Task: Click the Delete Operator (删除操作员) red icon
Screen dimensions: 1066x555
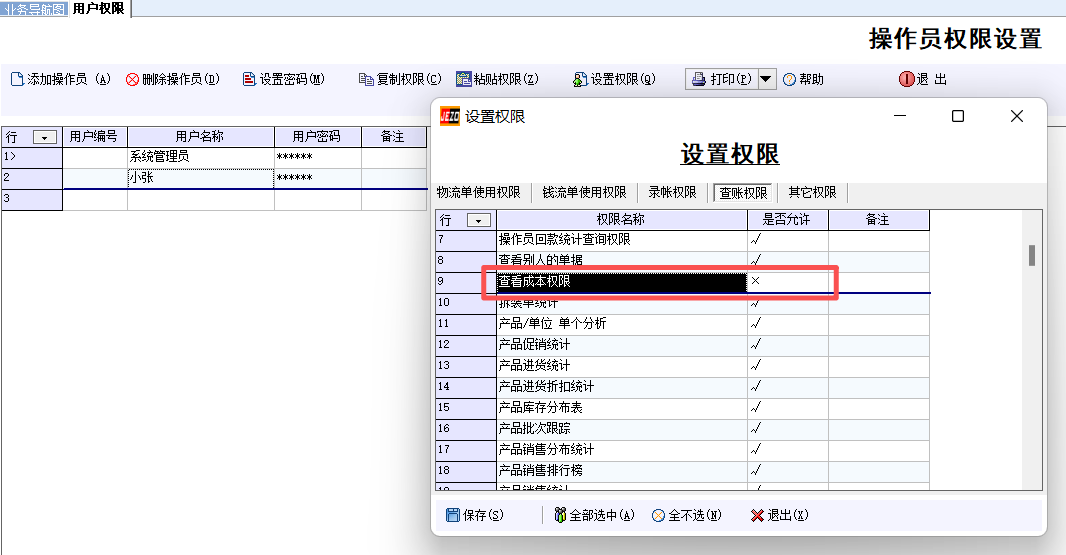Action: [x=132, y=80]
